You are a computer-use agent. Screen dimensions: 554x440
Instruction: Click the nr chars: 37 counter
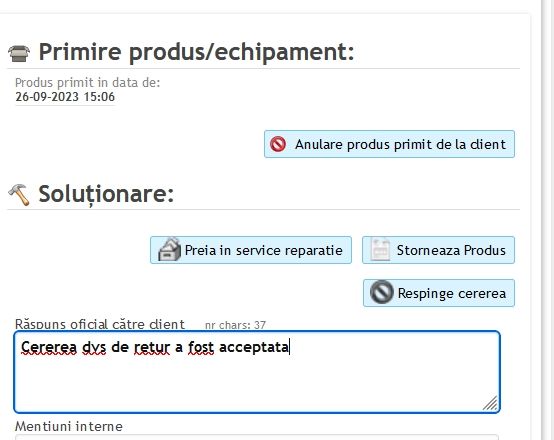coord(235,325)
